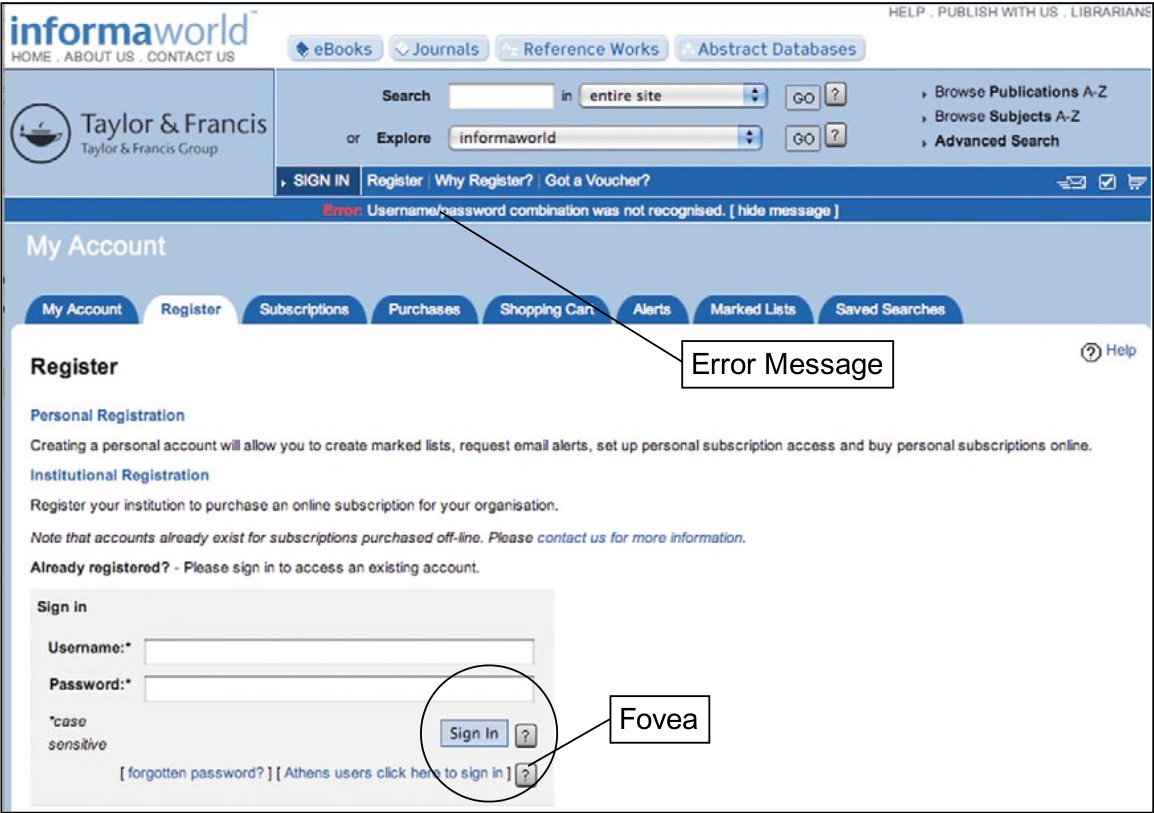Screen dimensions: 1154x813
Task: Open Advanced Search link
Action: pos(997,141)
